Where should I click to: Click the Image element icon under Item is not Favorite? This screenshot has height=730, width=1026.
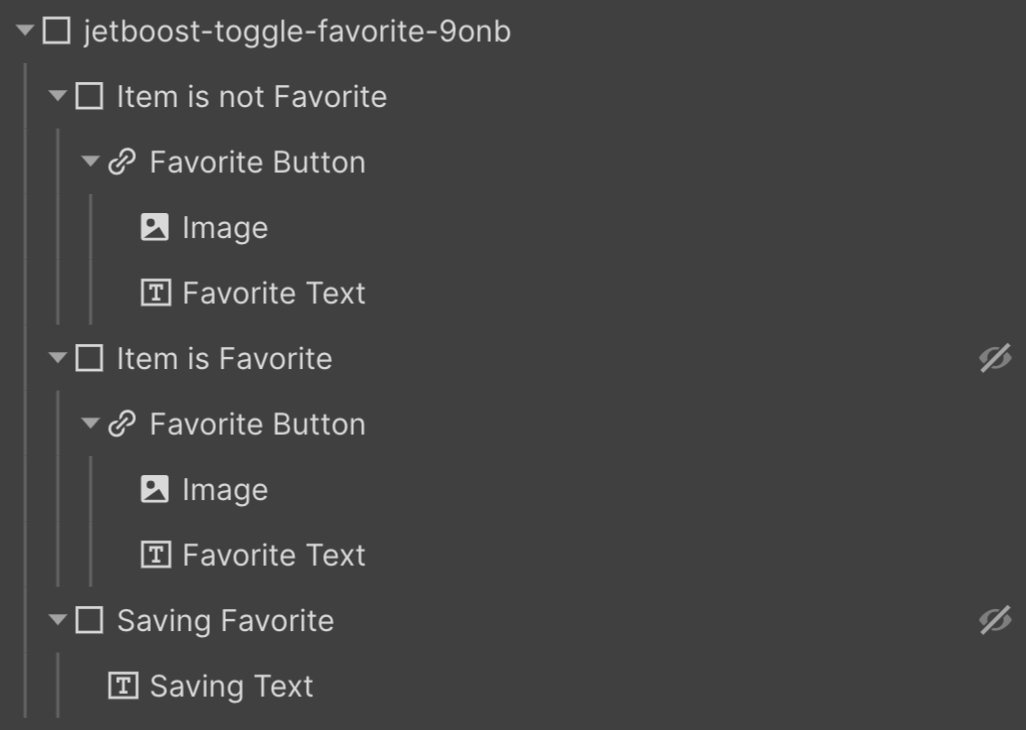click(x=156, y=227)
